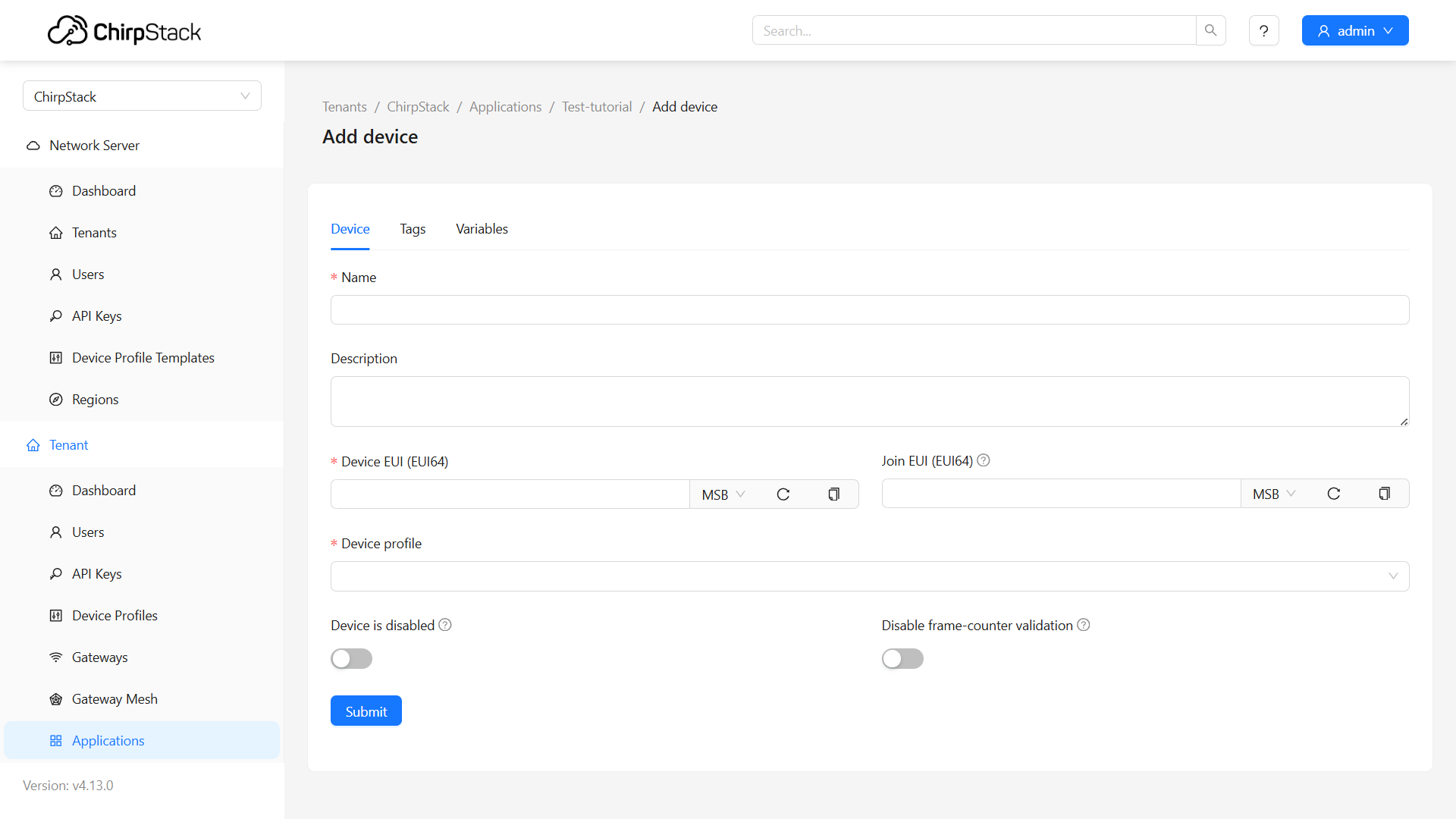This screenshot has height=819, width=1456.
Task: Open the Device profile dropdown
Action: pyautogui.click(x=869, y=576)
